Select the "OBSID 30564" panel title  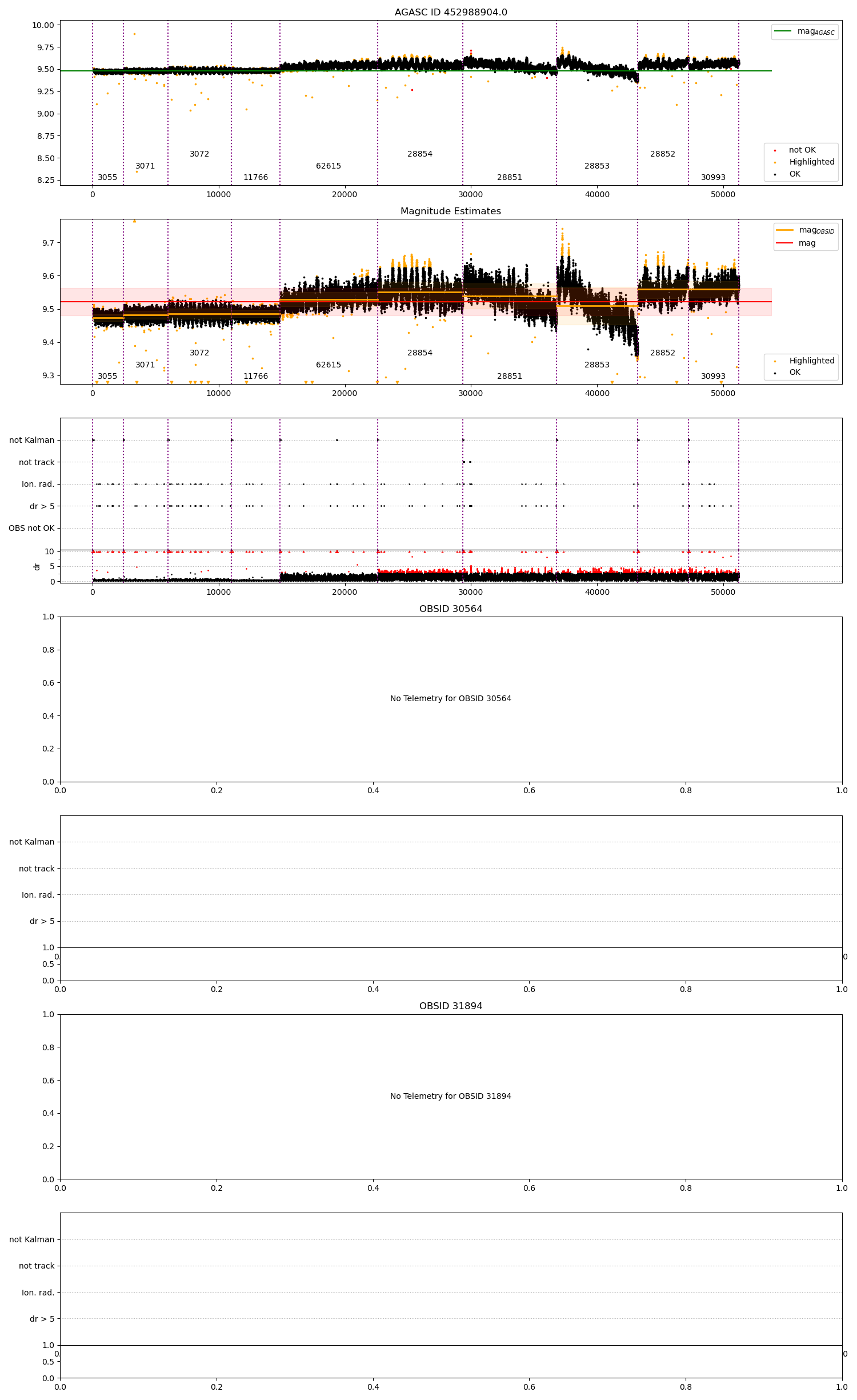(x=451, y=609)
